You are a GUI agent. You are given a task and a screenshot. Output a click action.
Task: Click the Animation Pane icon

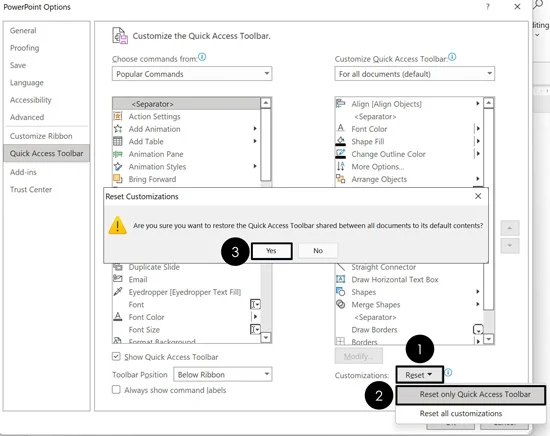point(118,154)
